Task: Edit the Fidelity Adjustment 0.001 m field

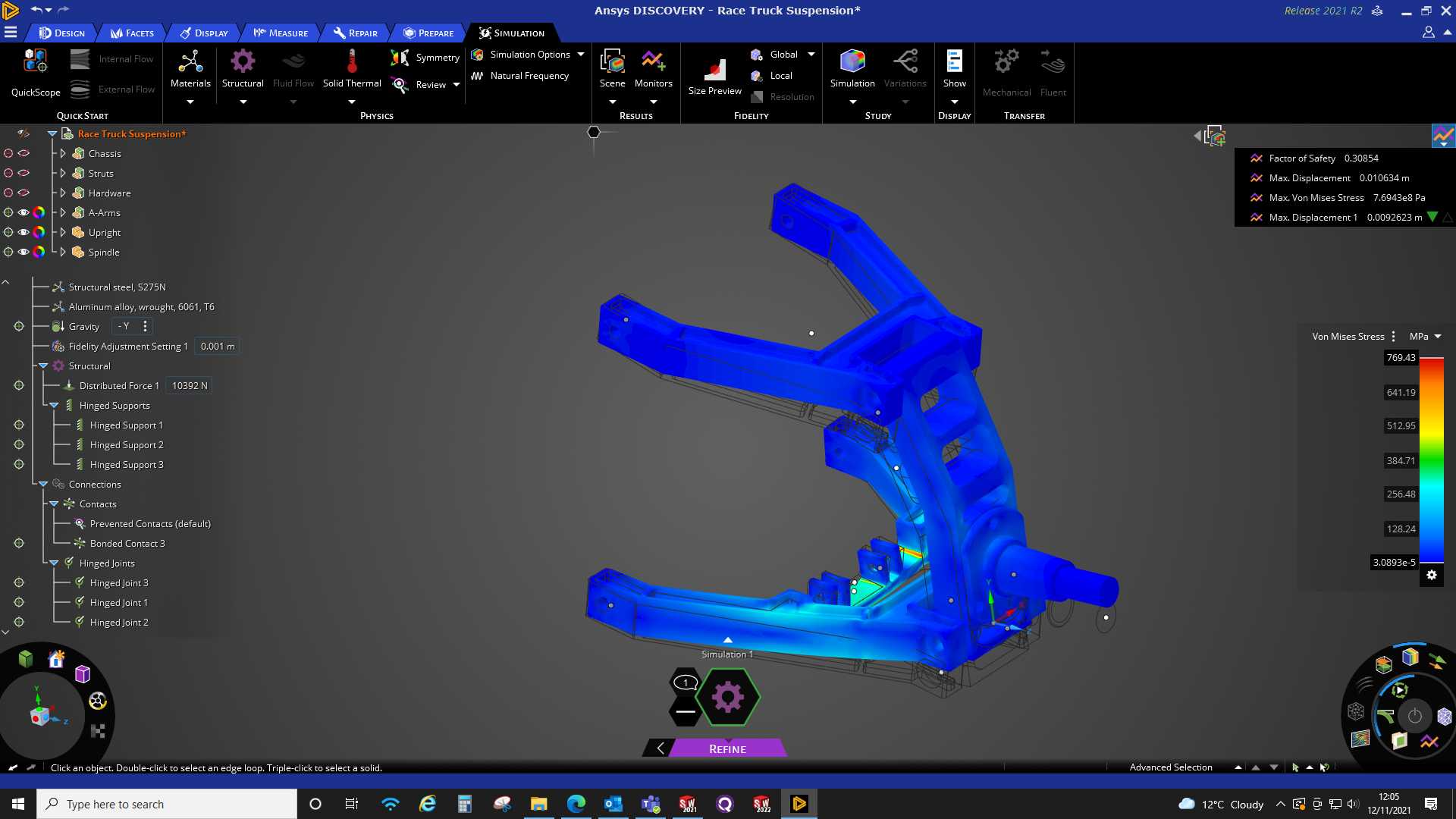Action: (217, 347)
